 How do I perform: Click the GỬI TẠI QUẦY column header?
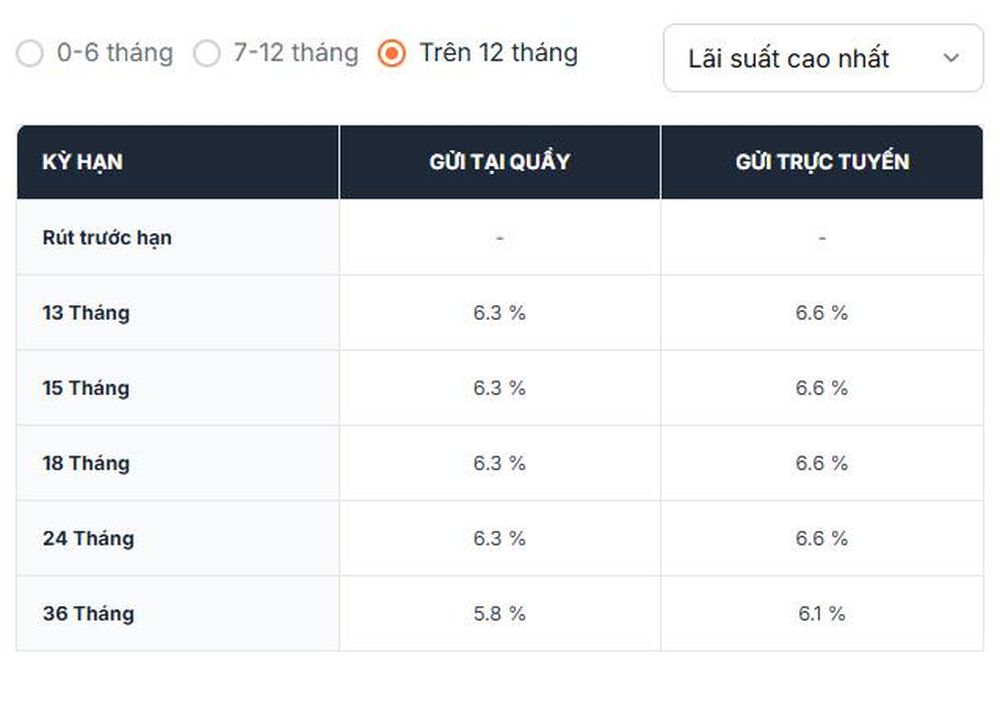tap(499, 162)
